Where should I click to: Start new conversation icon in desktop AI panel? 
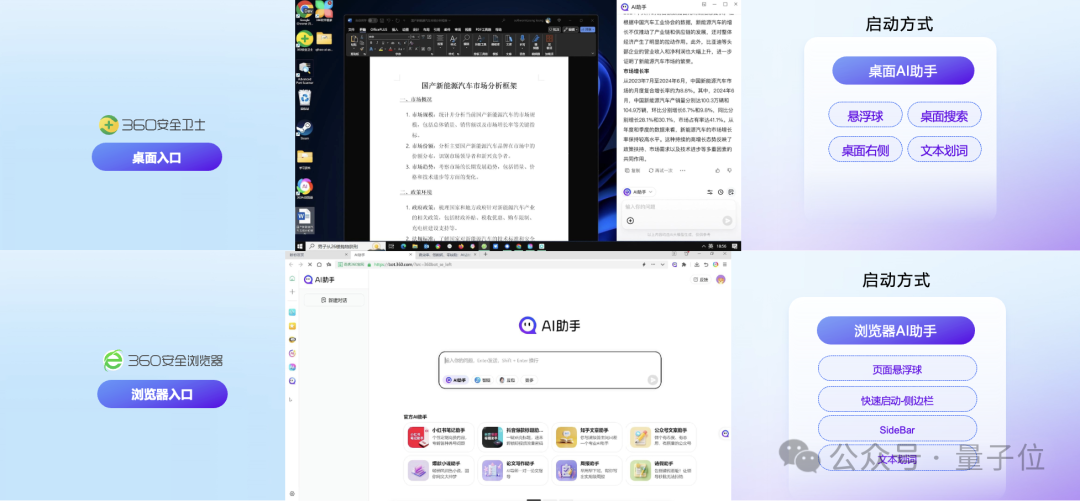731,192
